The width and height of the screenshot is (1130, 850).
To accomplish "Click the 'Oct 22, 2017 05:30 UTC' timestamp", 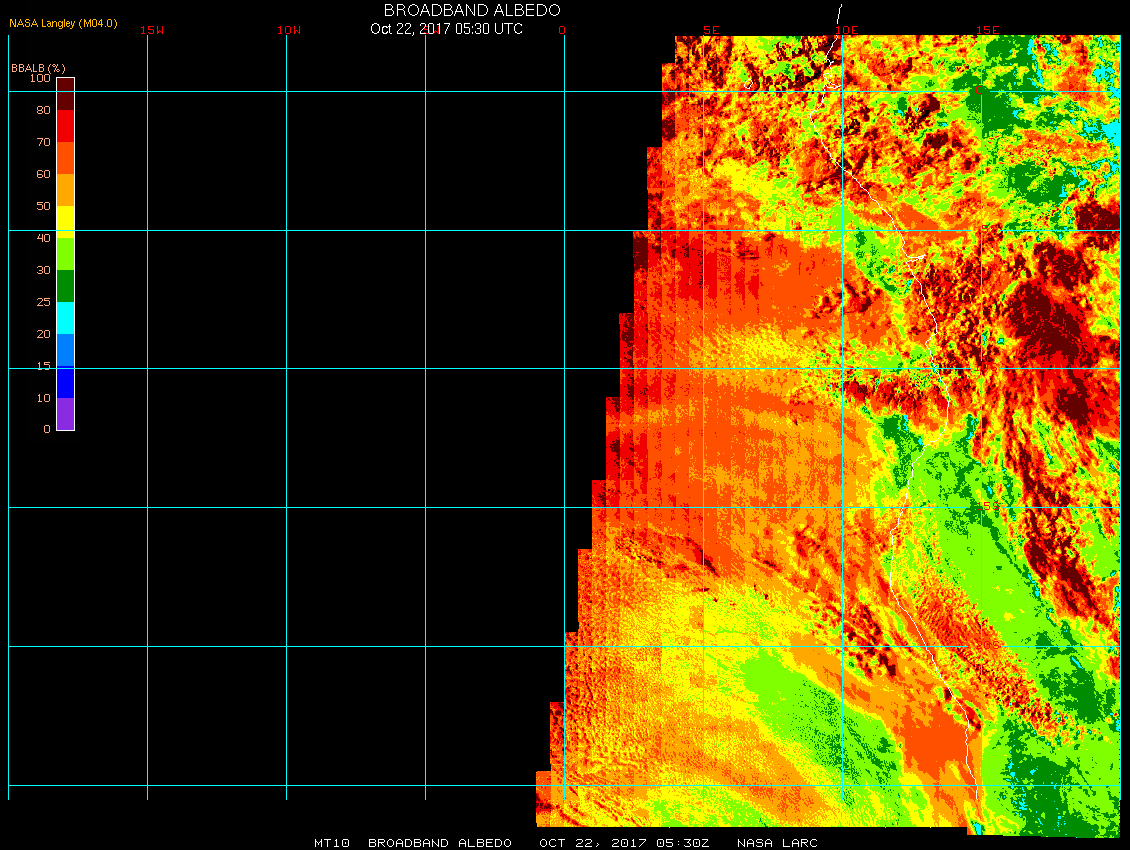I will [447, 29].
